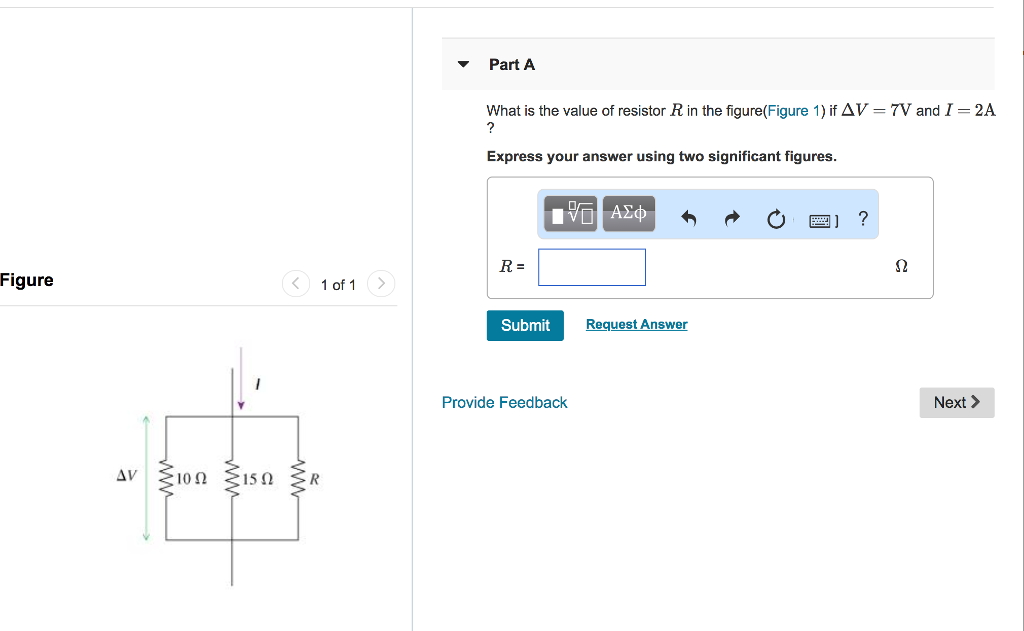Click the question mark help icon
Image resolution: width=1024 pixels, height=631 pixels.
coord(863,218)
